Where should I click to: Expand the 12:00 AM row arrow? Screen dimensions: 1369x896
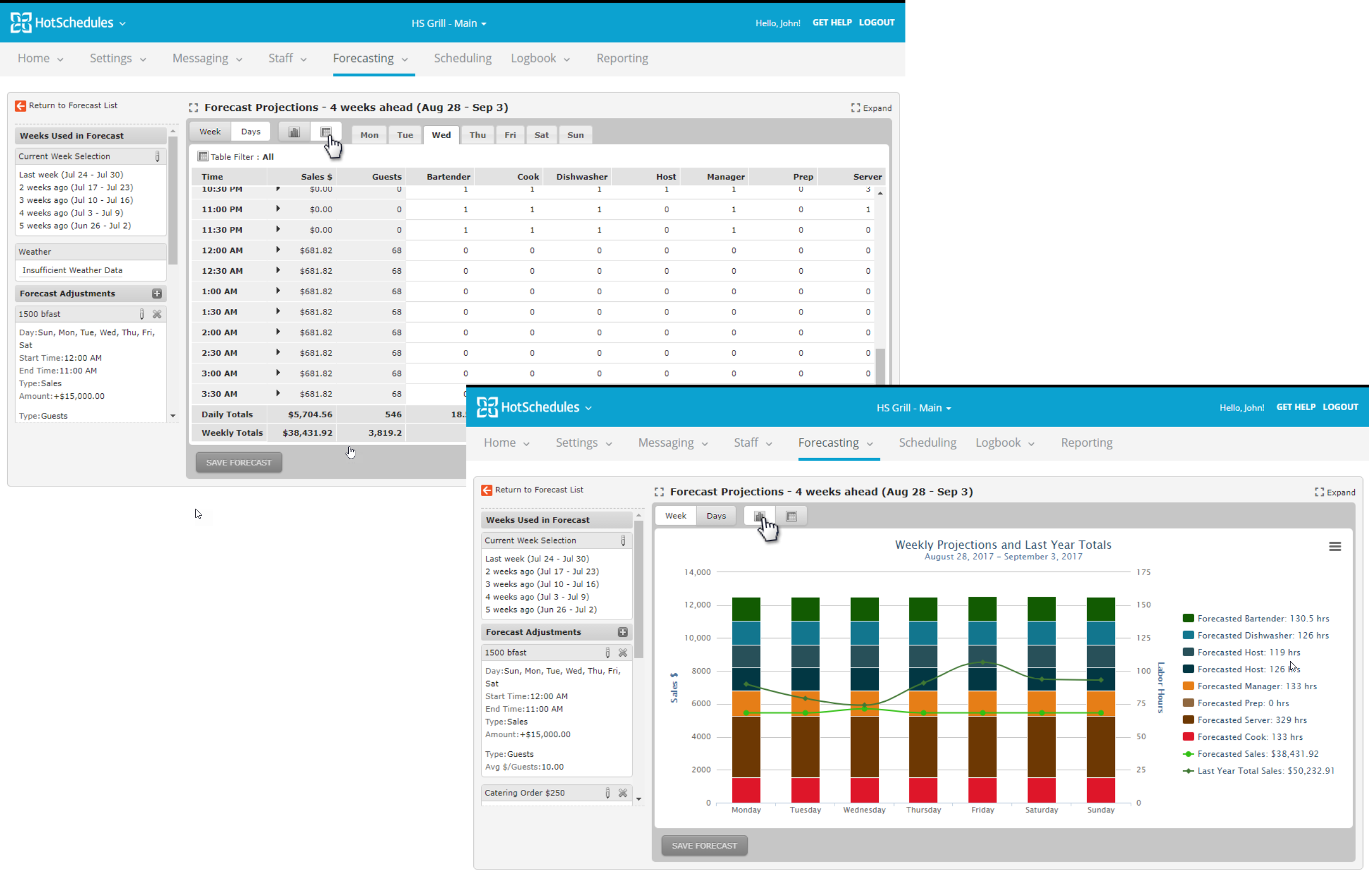[x=278, y=250]
